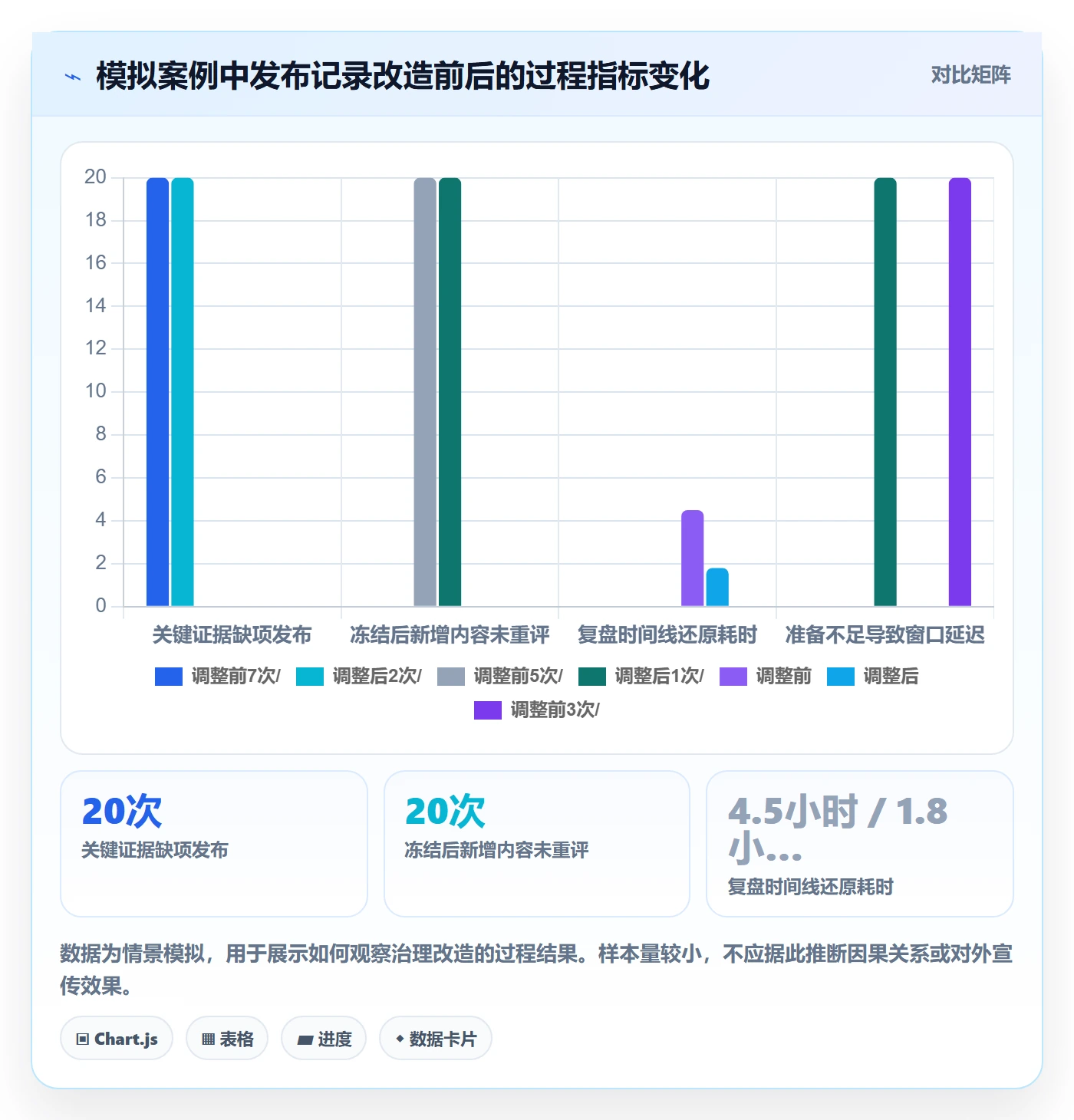Click the green bar for 冻结后新增内容未重评
The height and width of the screenshot is (1120, 1074).
coord(450,392)
